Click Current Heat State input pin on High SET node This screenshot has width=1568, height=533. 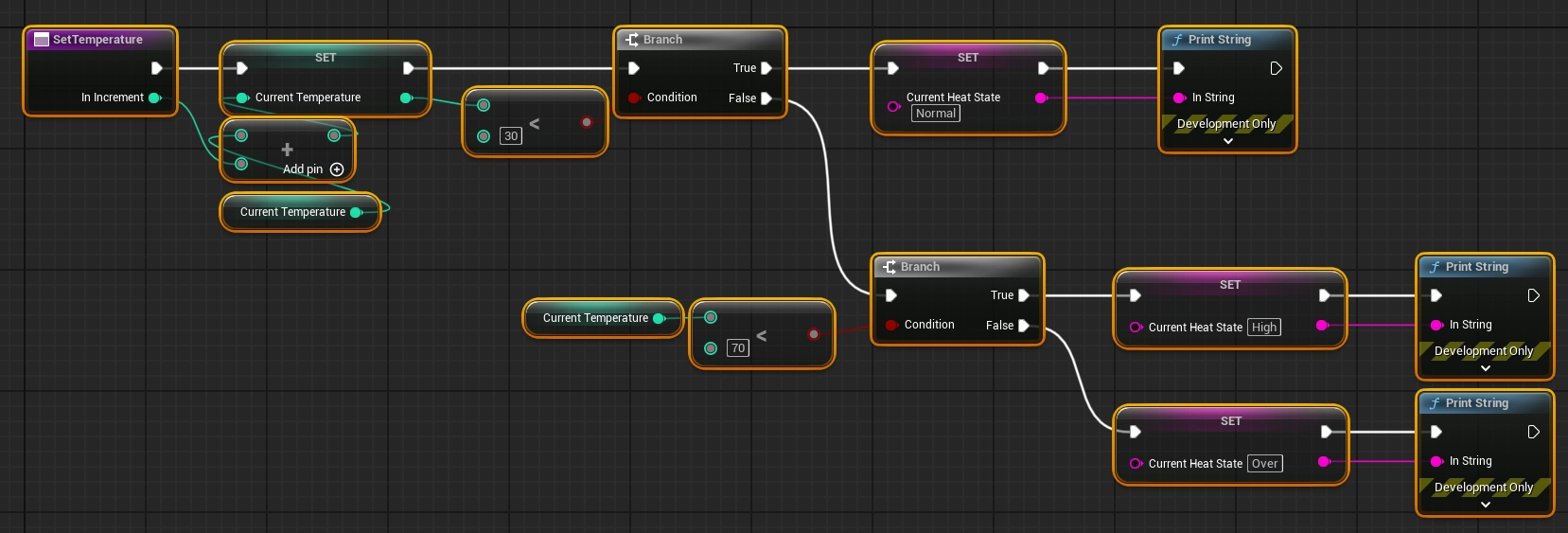[x=1136, y=328]
